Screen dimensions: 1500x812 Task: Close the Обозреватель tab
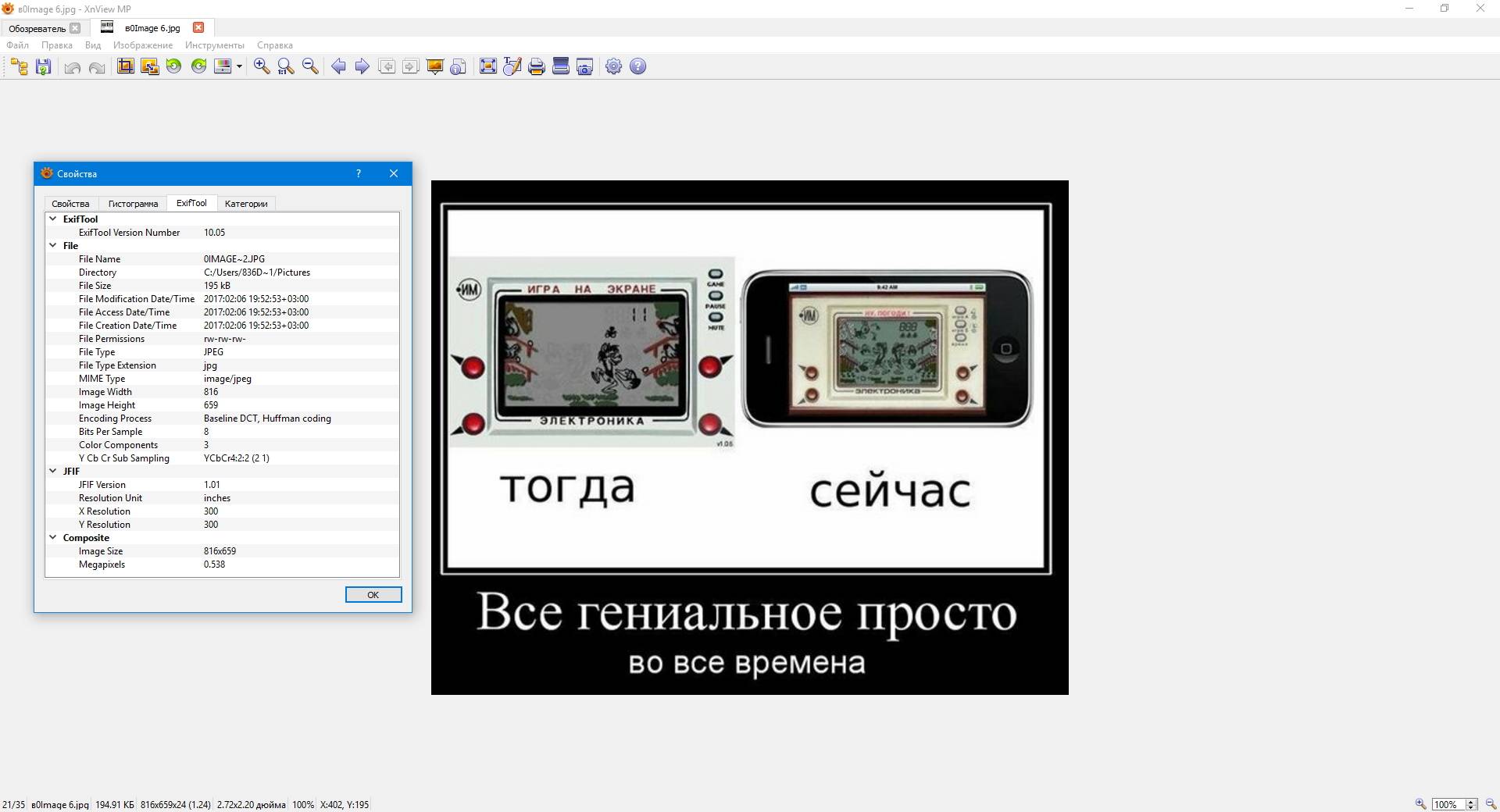click(x=75, y=28)
